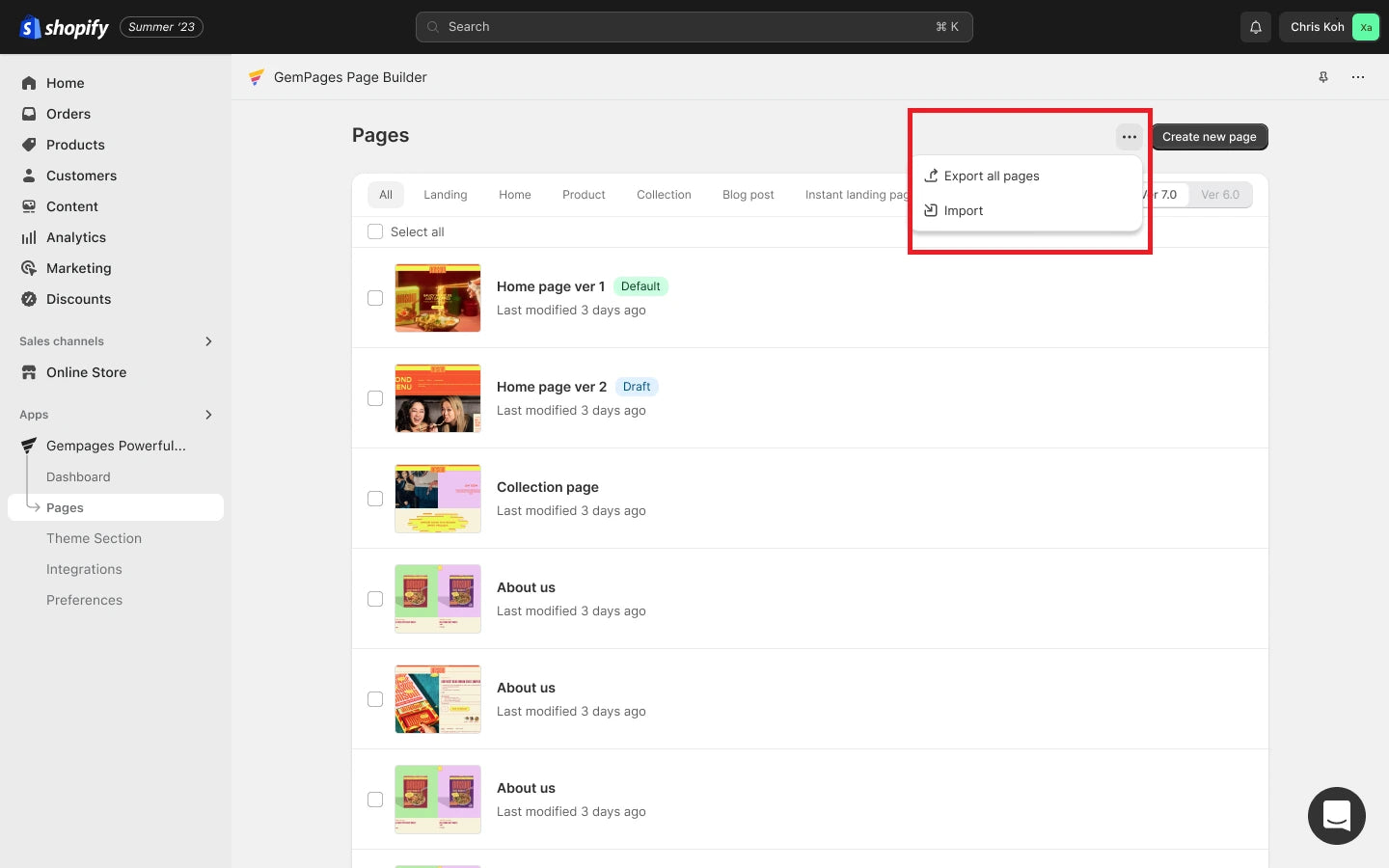Choose Export all pages
Image resolution: width=1389 pixels, height=868 pixels.
(x=1027, y=176)
